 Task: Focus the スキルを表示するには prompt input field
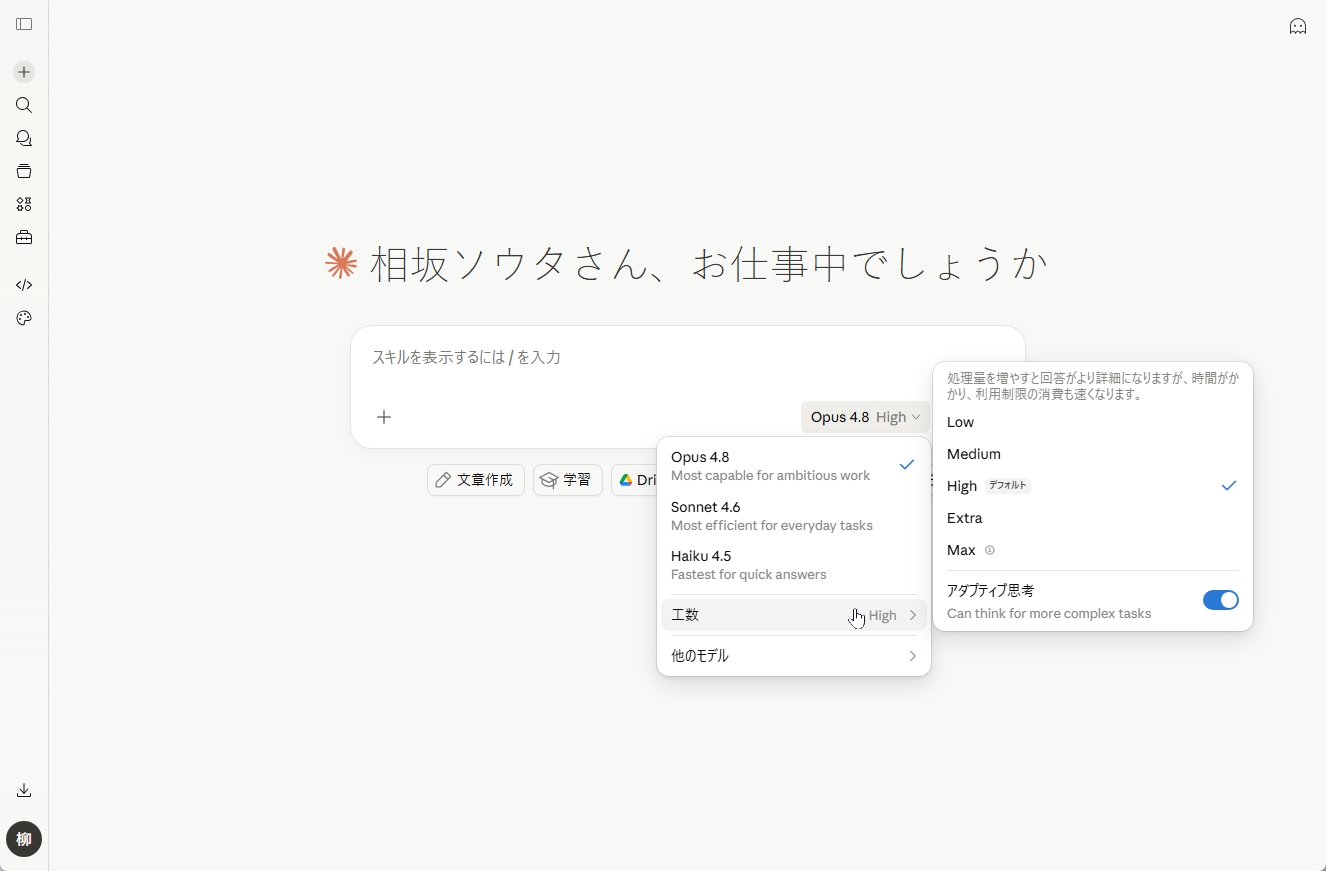(688, 357)
